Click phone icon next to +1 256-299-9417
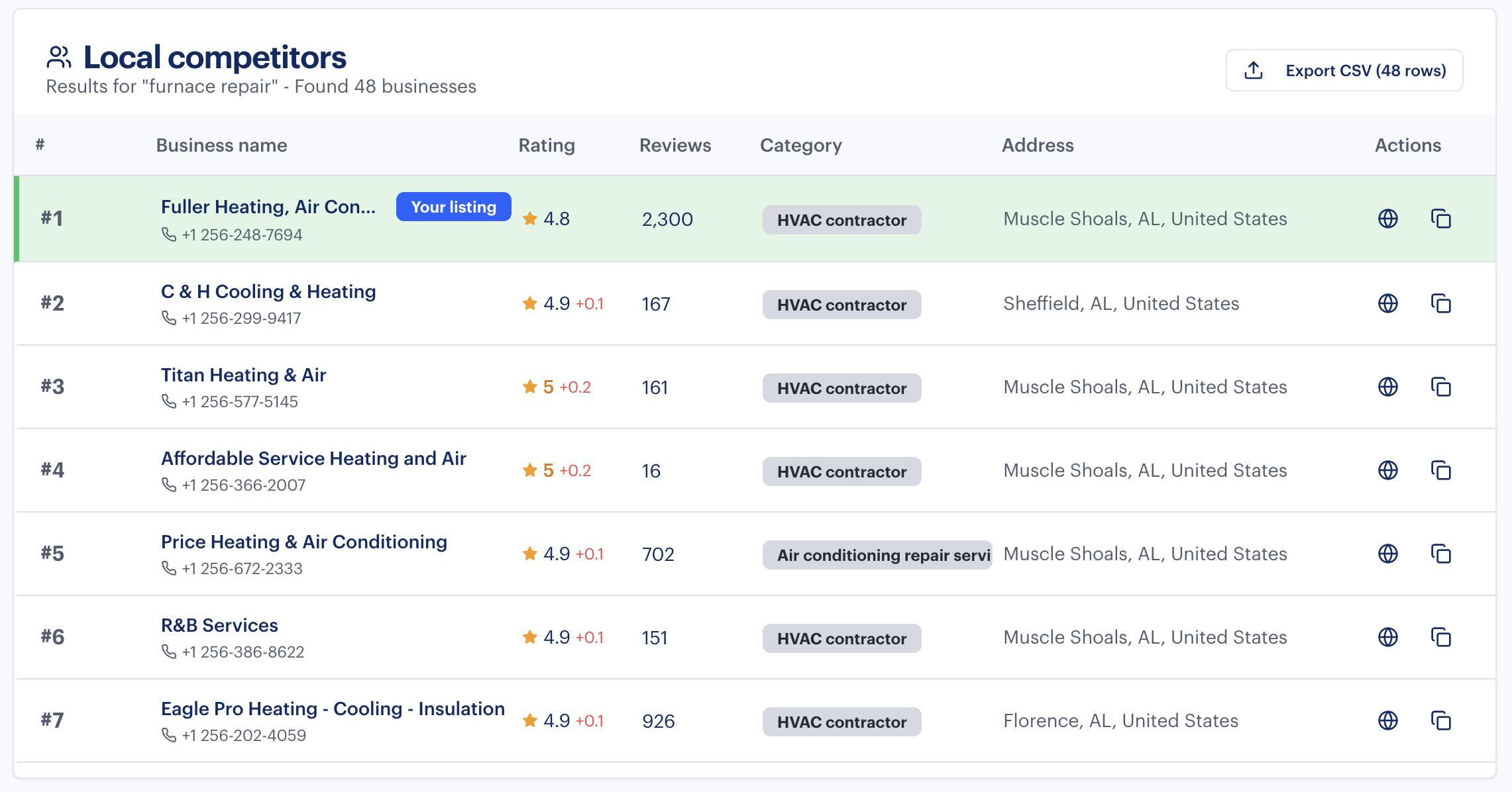This screenshot has width=1512, height=792. [x=169, y=318]
